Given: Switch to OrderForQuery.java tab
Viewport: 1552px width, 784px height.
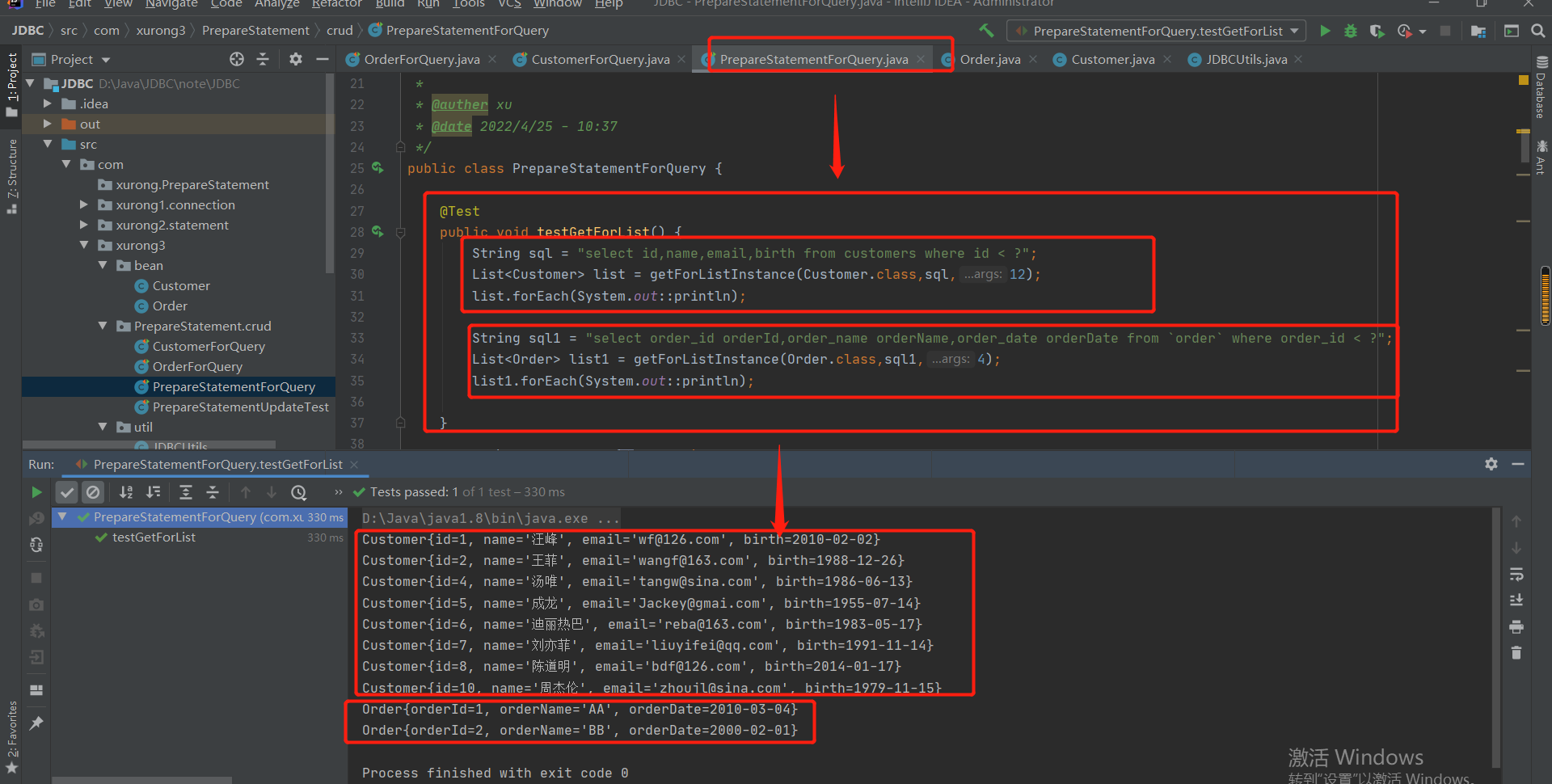Looking at the screenshot, I should (x=412, y=59).
